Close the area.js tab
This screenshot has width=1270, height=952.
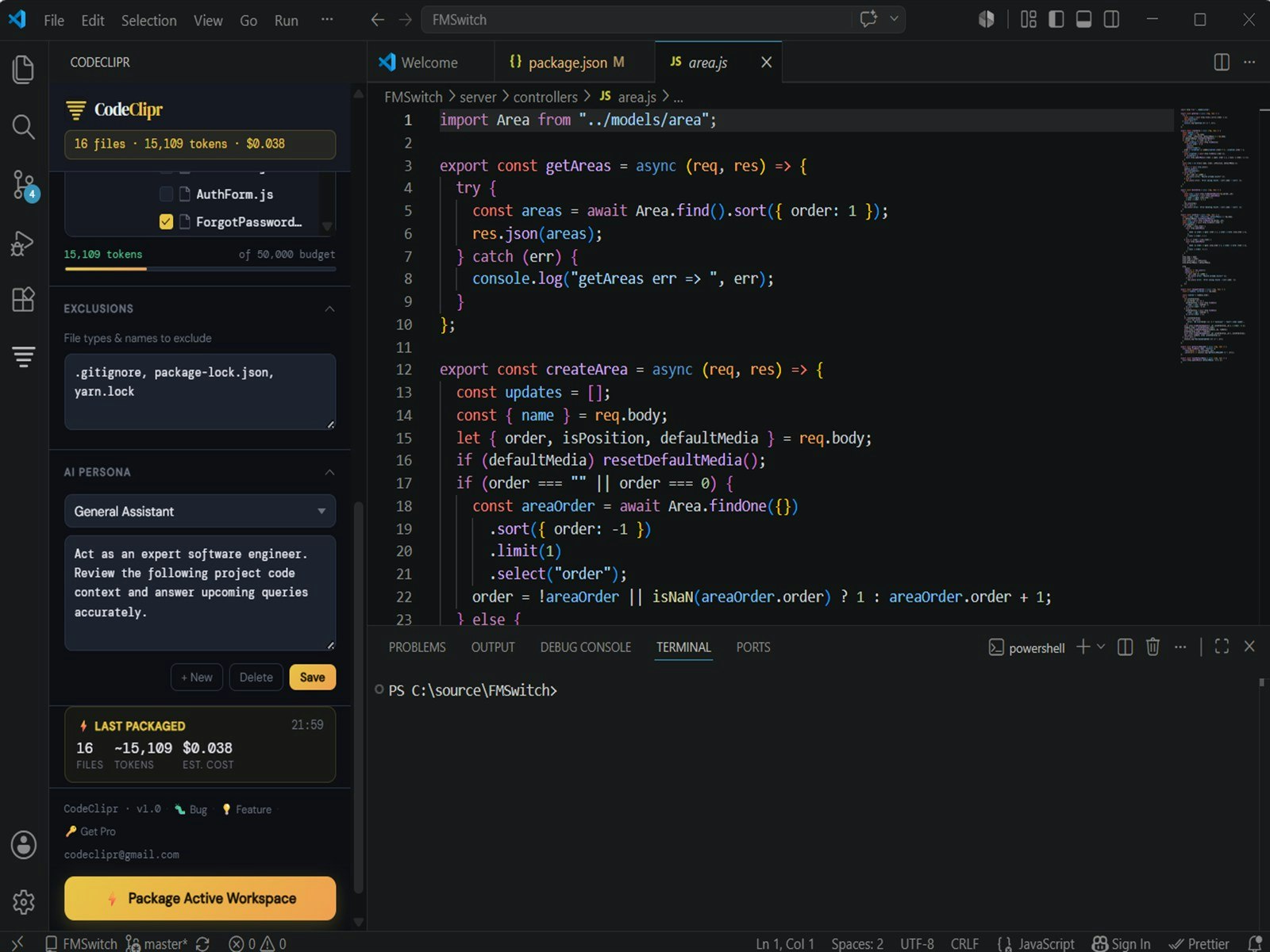click(766, 62)
